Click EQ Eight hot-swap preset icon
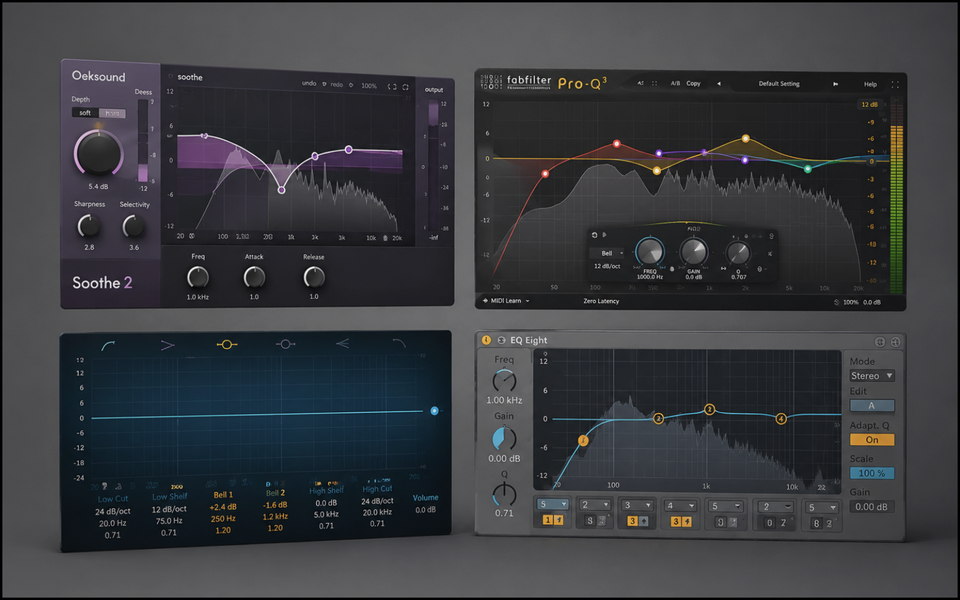This screenshot has height=600, width=960. [x=880, y=342]
